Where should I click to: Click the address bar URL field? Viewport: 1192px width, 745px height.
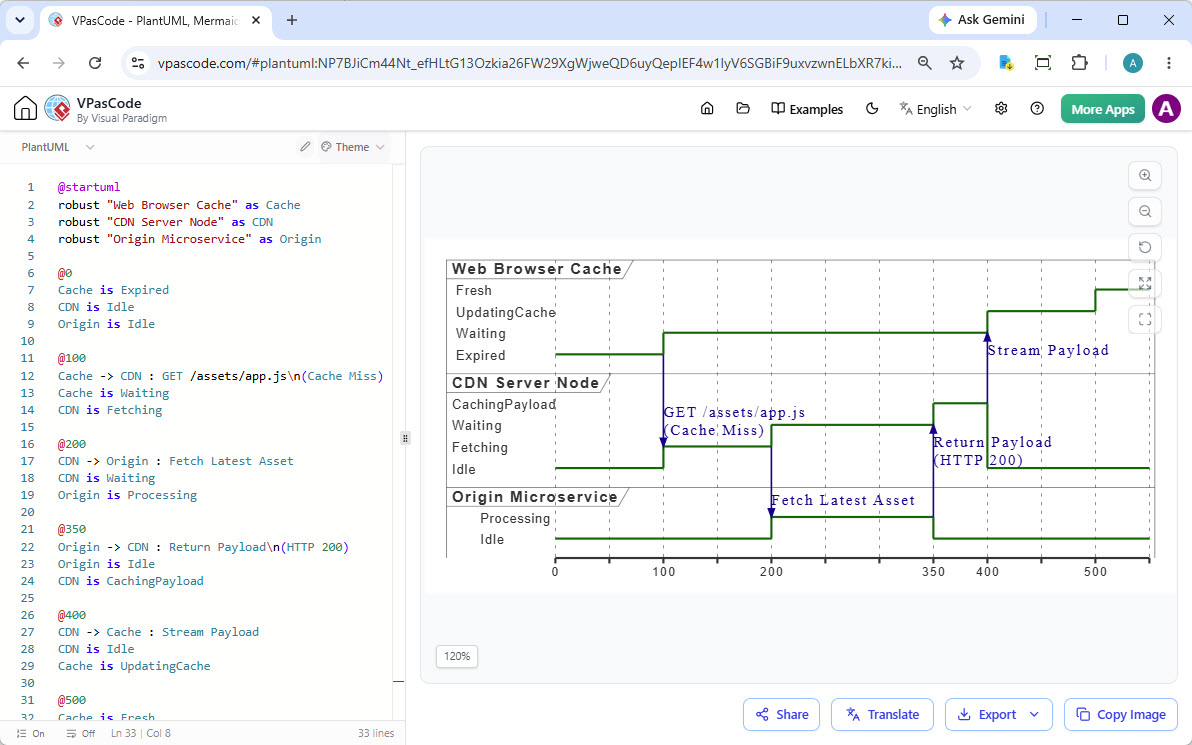click(x=530, y=63)
